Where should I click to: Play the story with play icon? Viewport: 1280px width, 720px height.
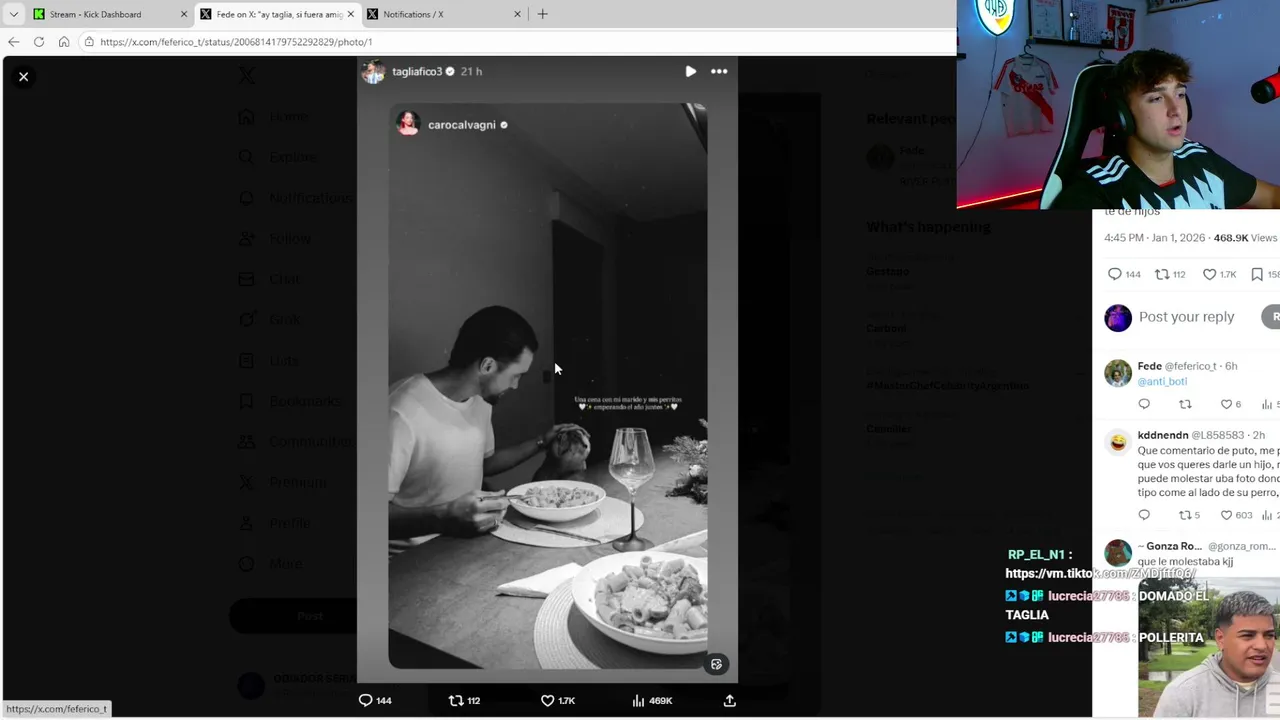coord(690,71)
